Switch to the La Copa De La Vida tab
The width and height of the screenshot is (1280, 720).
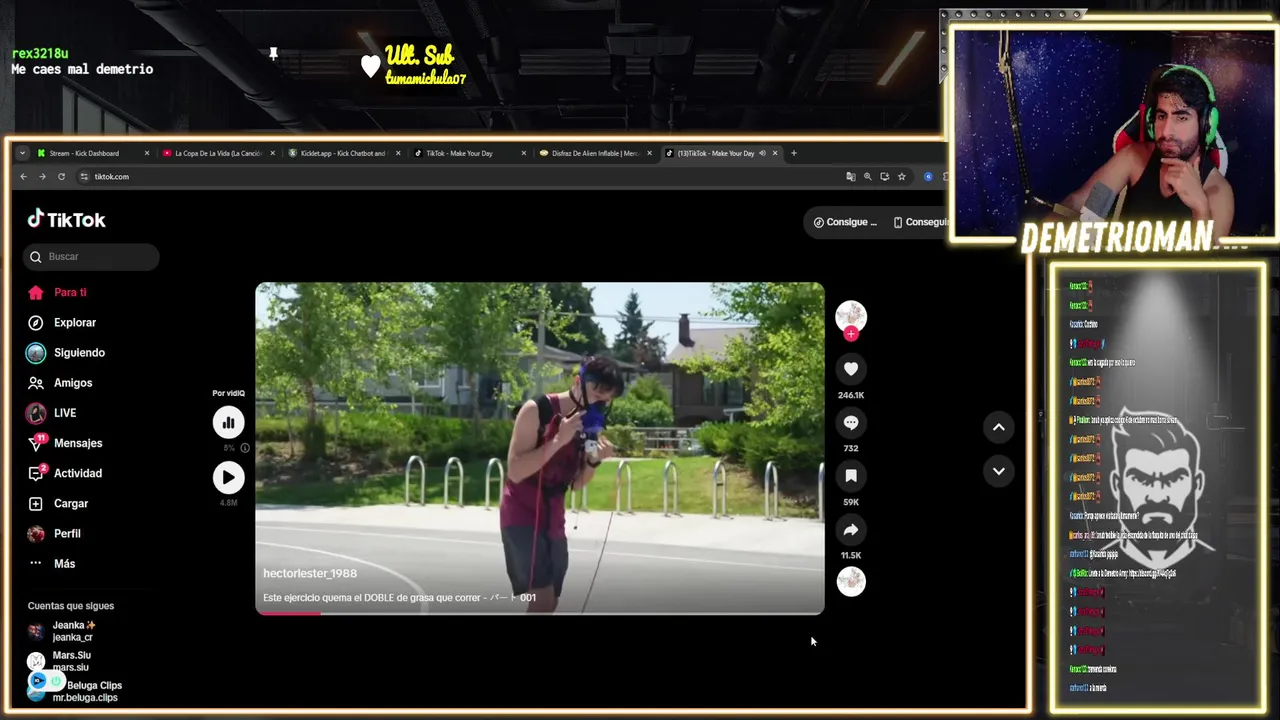[x=218, y=153]
